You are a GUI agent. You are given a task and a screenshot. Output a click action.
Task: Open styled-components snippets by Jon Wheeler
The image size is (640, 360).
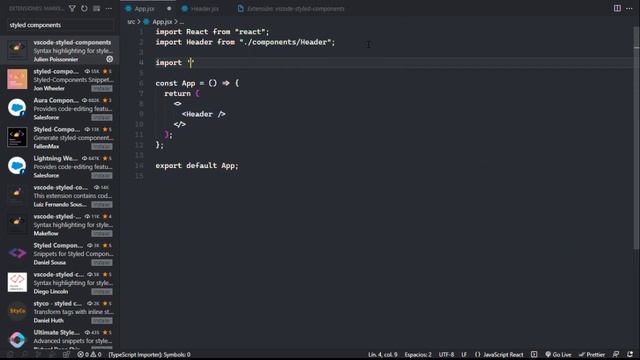click(x=60, y=79)
